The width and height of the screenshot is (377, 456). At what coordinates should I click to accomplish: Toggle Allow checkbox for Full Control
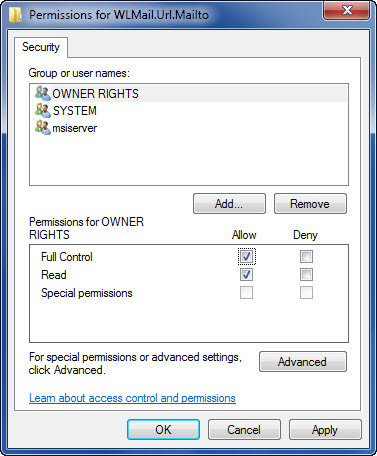[x=246, y=257]
